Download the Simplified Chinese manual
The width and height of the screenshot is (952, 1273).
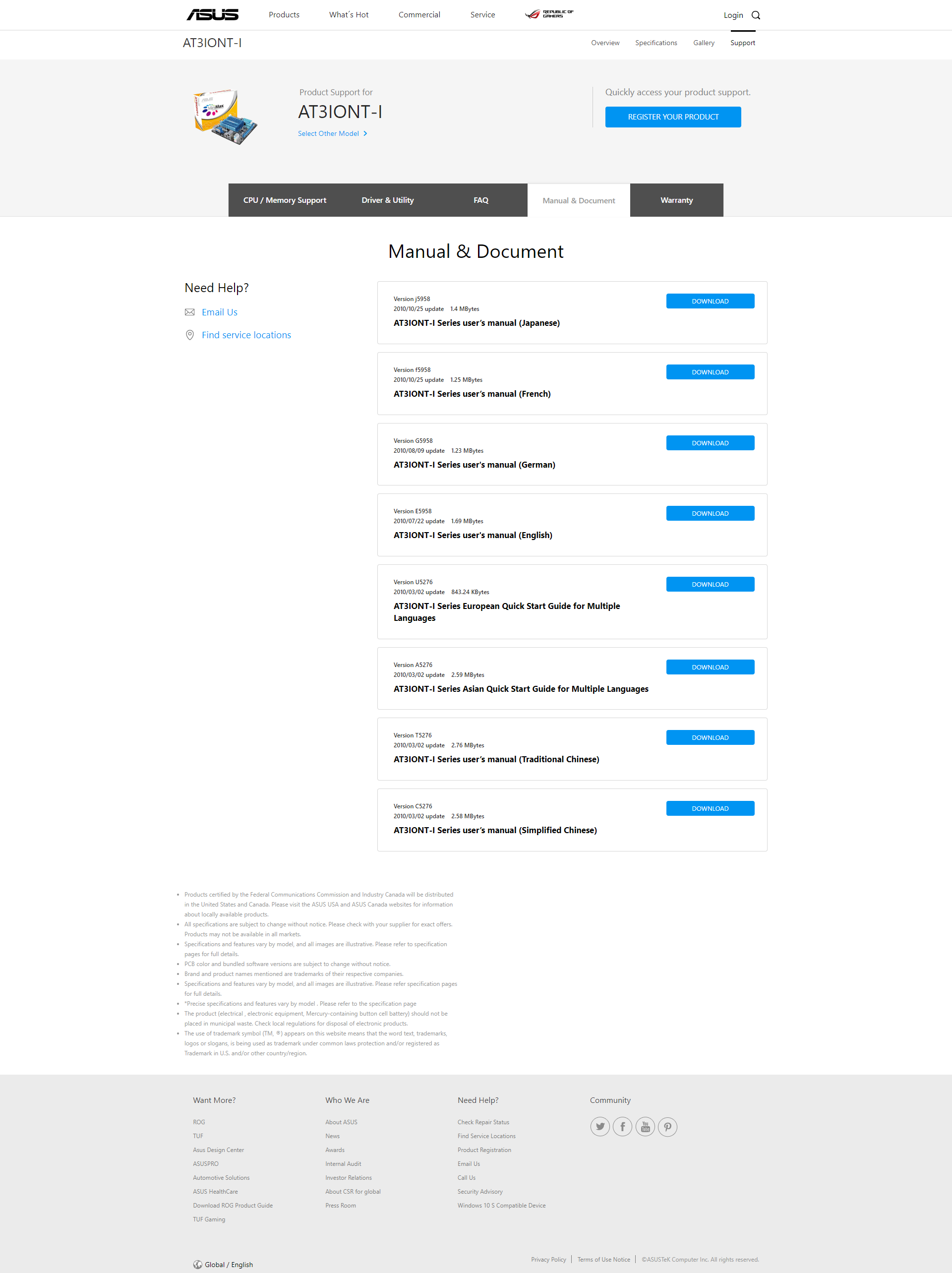710,808
